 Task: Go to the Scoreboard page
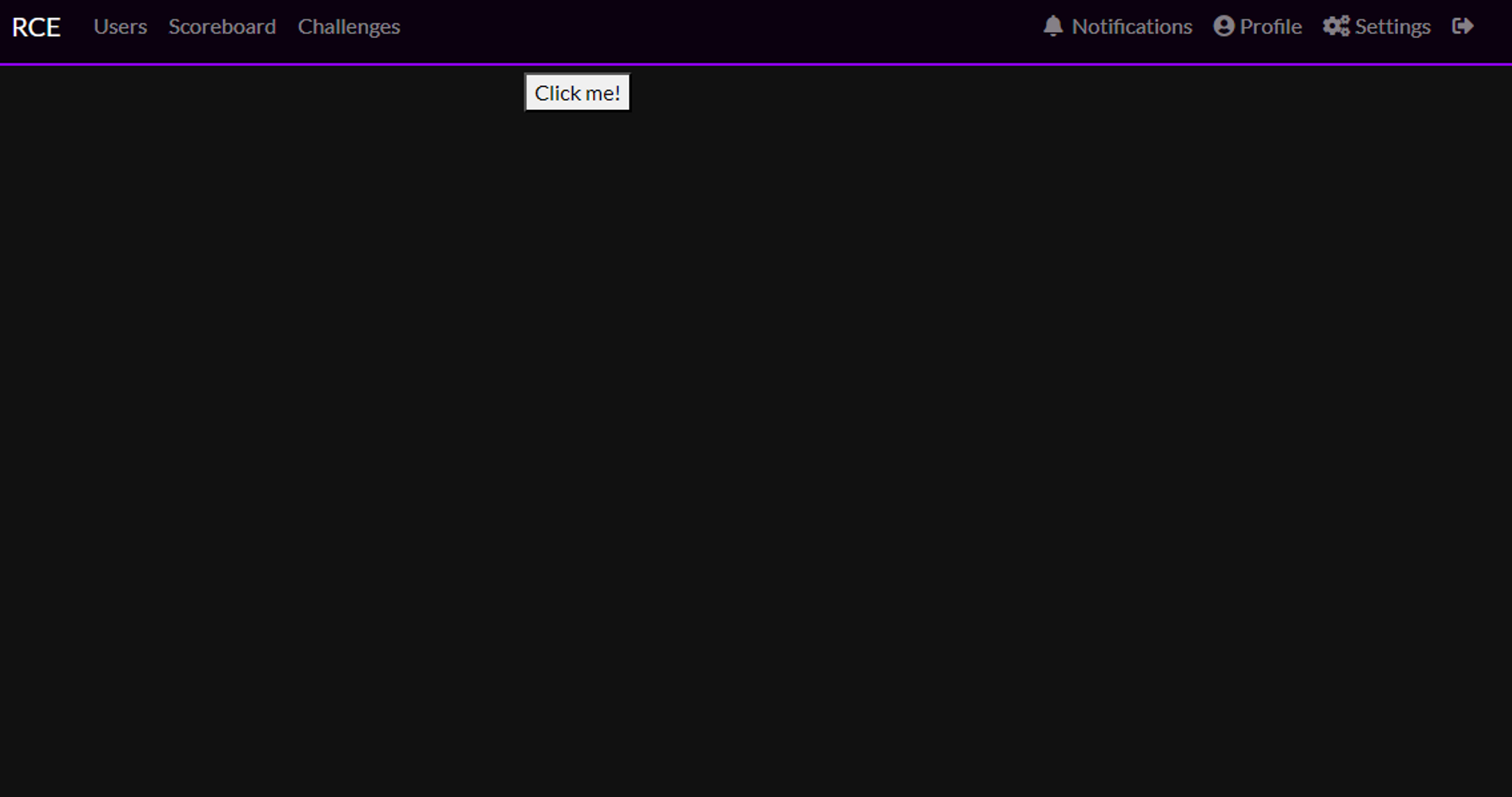point(222,27)
